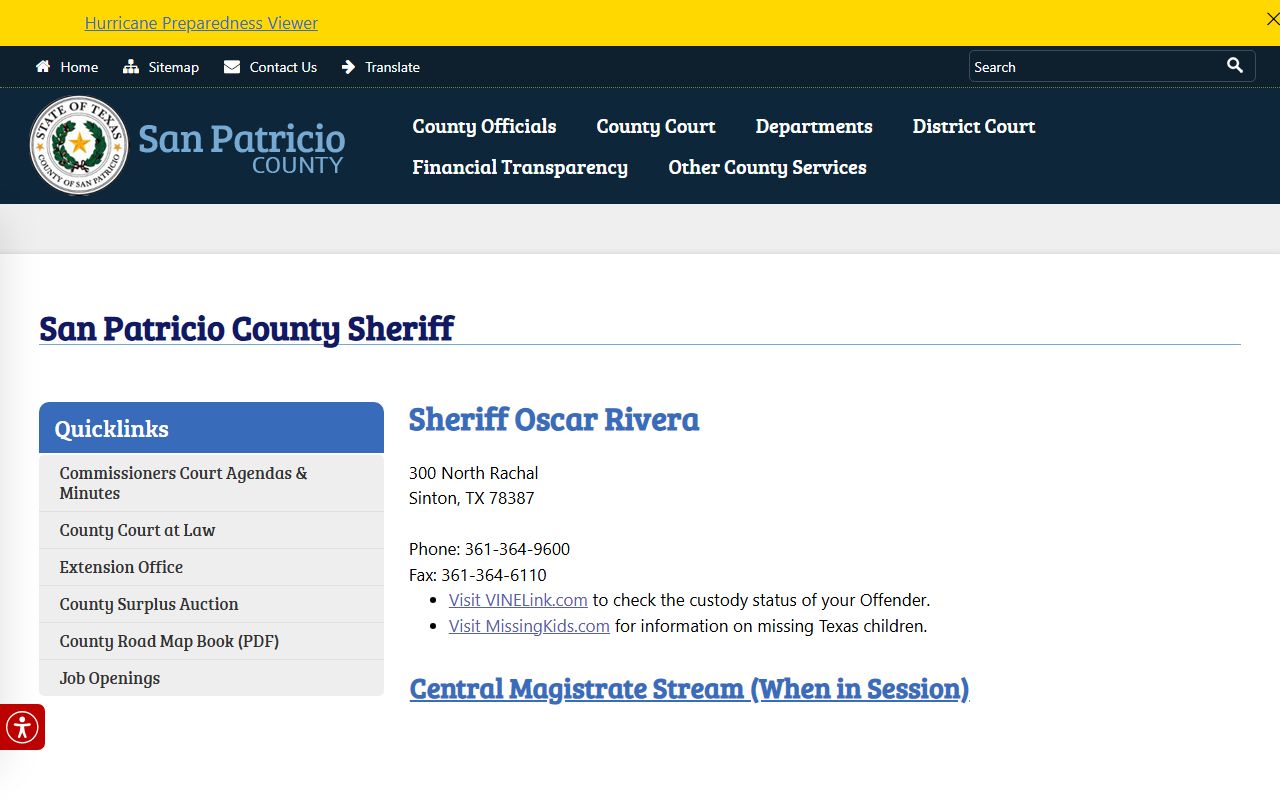This screenshot has height=800, width=1280.
Task: Open the Other County Services menu
Action: (767, 167)
